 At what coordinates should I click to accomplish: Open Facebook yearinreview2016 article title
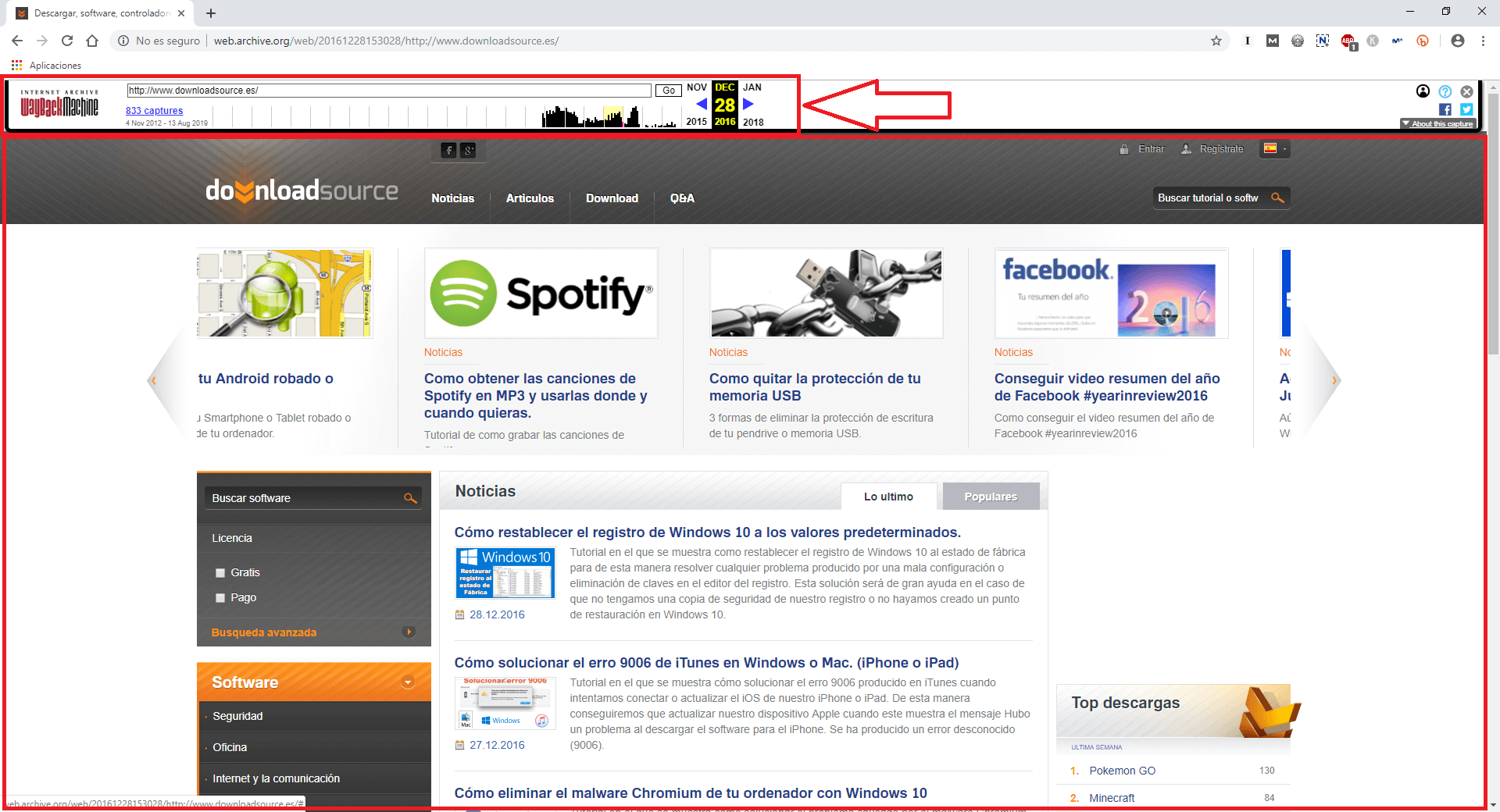1107,387
